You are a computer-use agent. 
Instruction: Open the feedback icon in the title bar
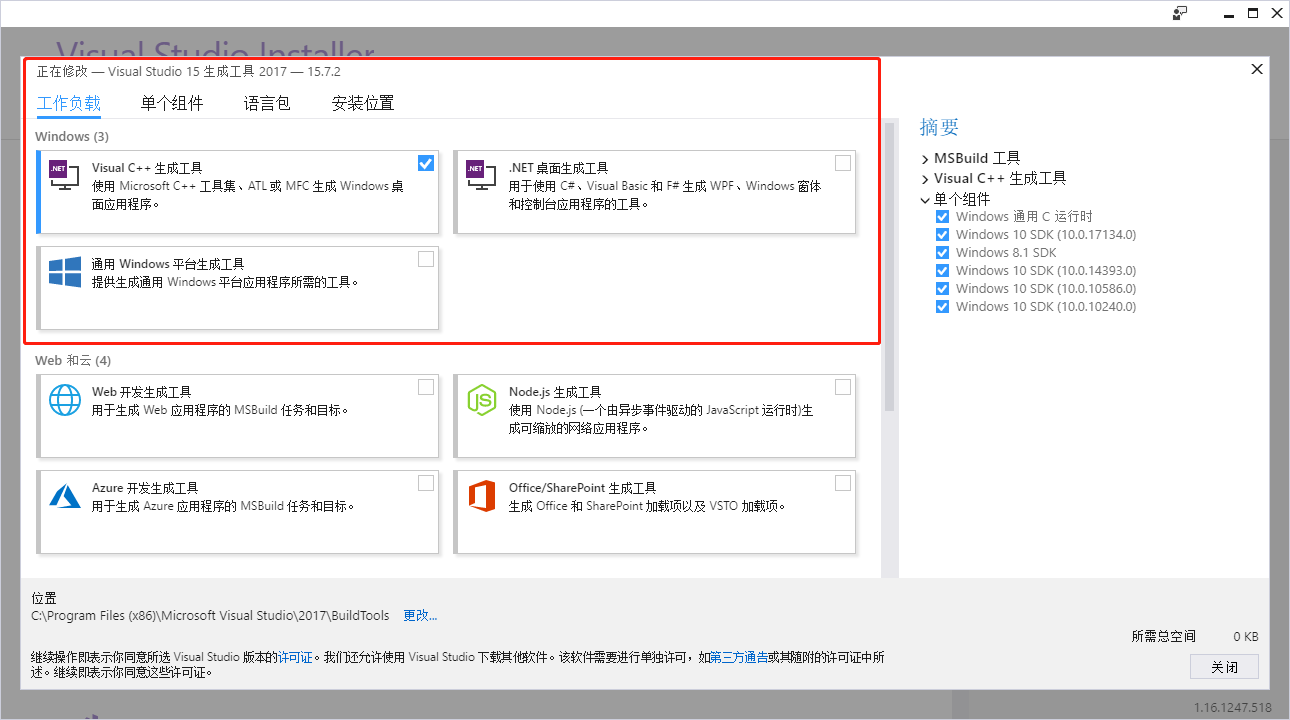tap(1181, 13)
